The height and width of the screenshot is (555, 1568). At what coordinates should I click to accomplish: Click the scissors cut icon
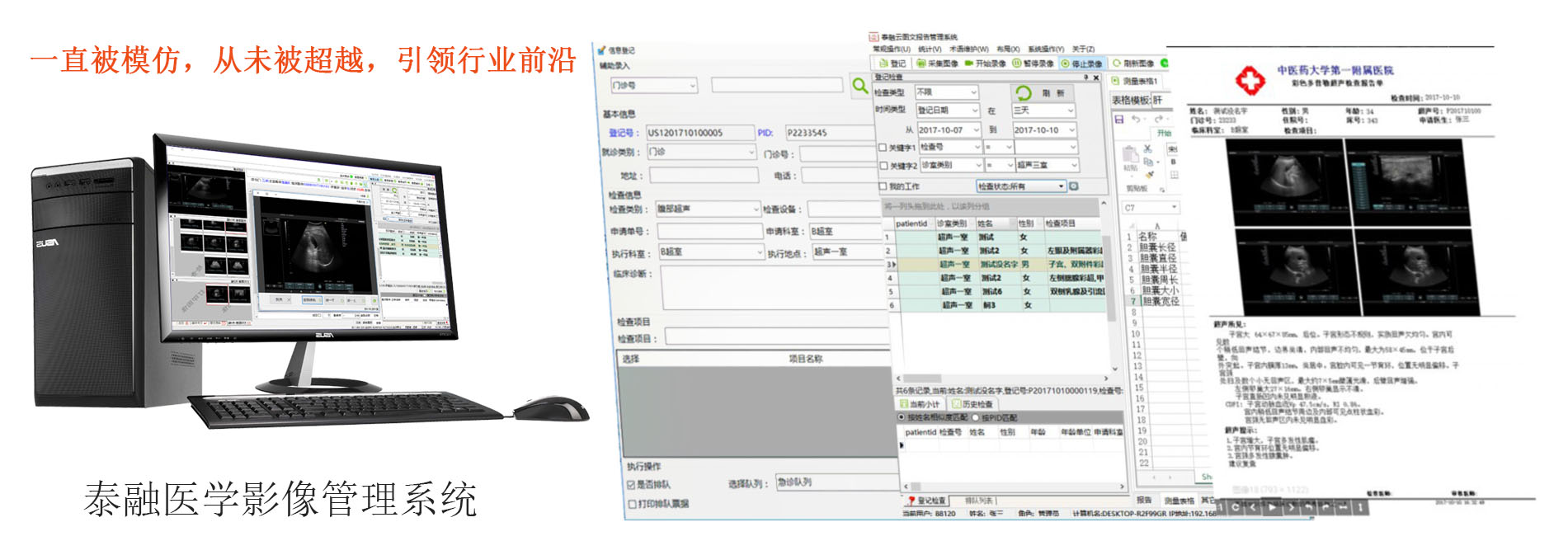point(1147,148)
